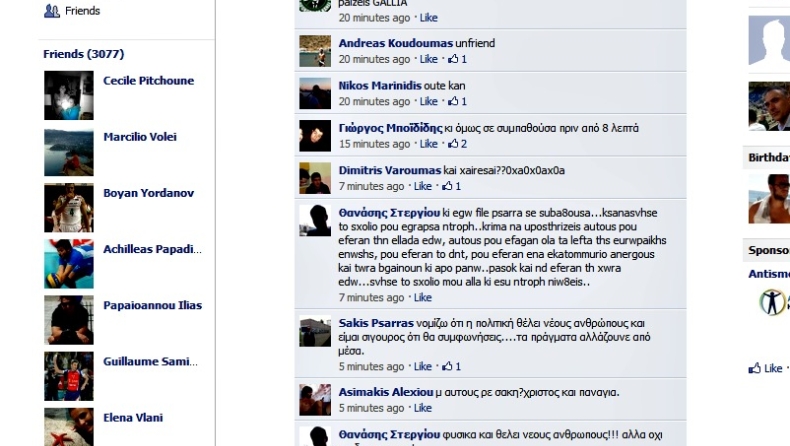Click the Antisme sponsored ad logo

[772, 302]
